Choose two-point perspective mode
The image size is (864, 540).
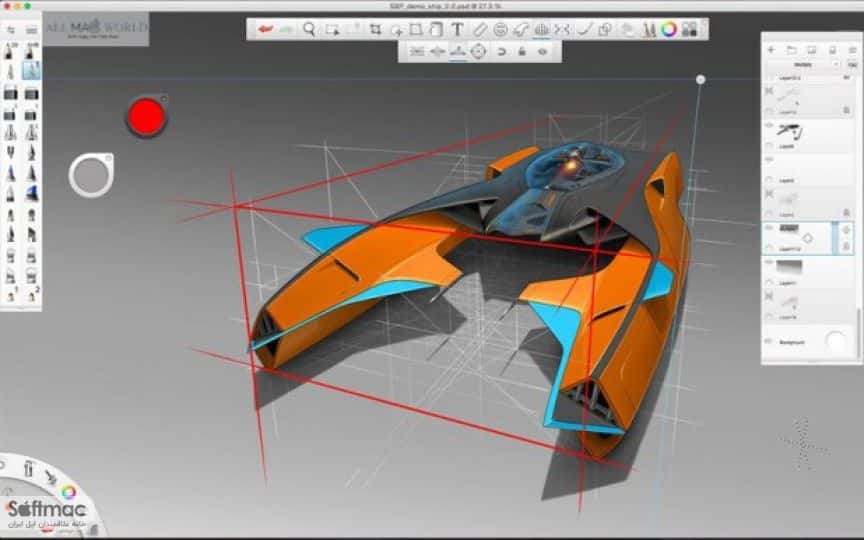pos(438,52)
